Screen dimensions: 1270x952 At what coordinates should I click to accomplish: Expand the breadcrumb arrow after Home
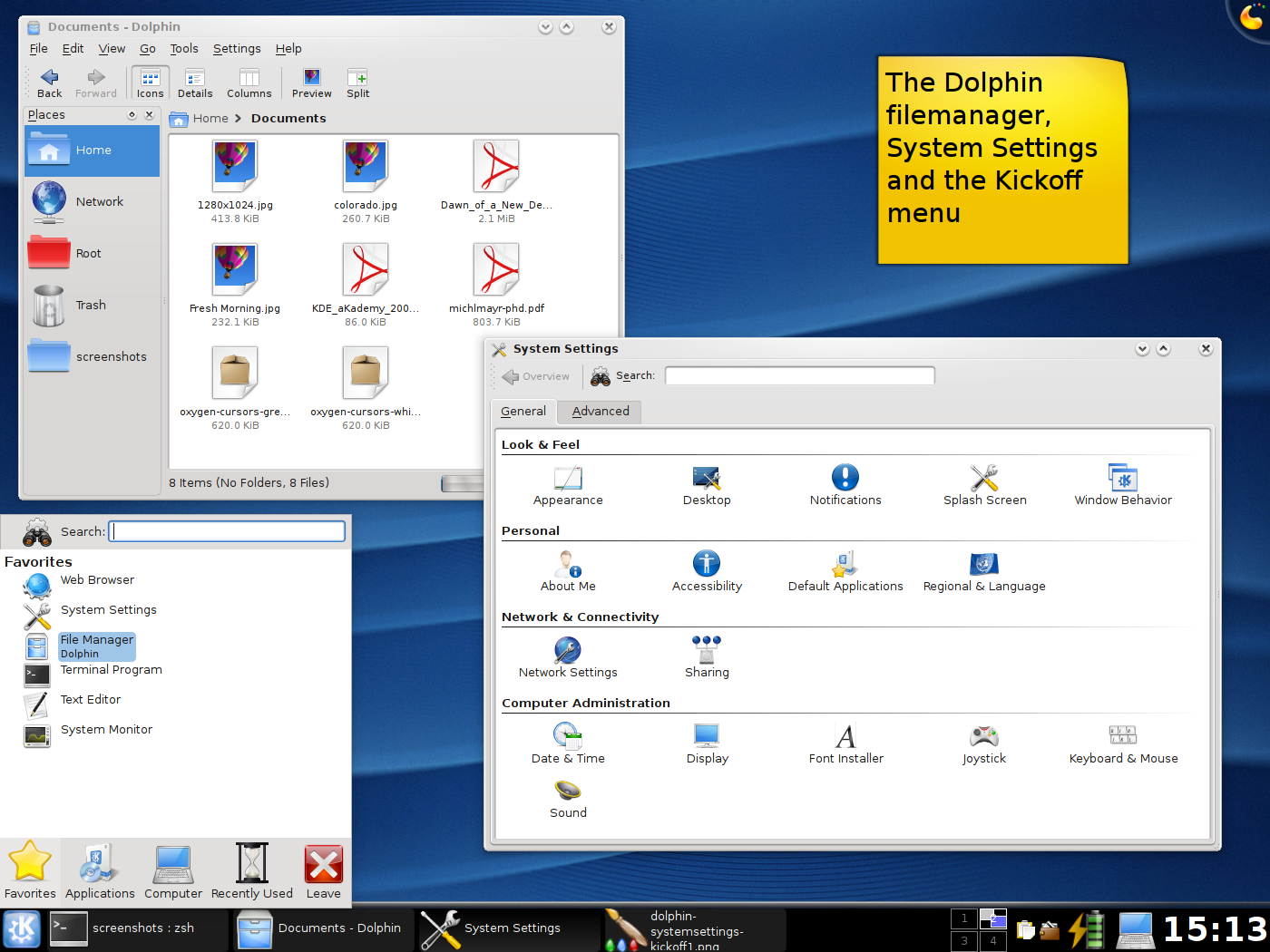pyautogui.click(x=238, y=119)
